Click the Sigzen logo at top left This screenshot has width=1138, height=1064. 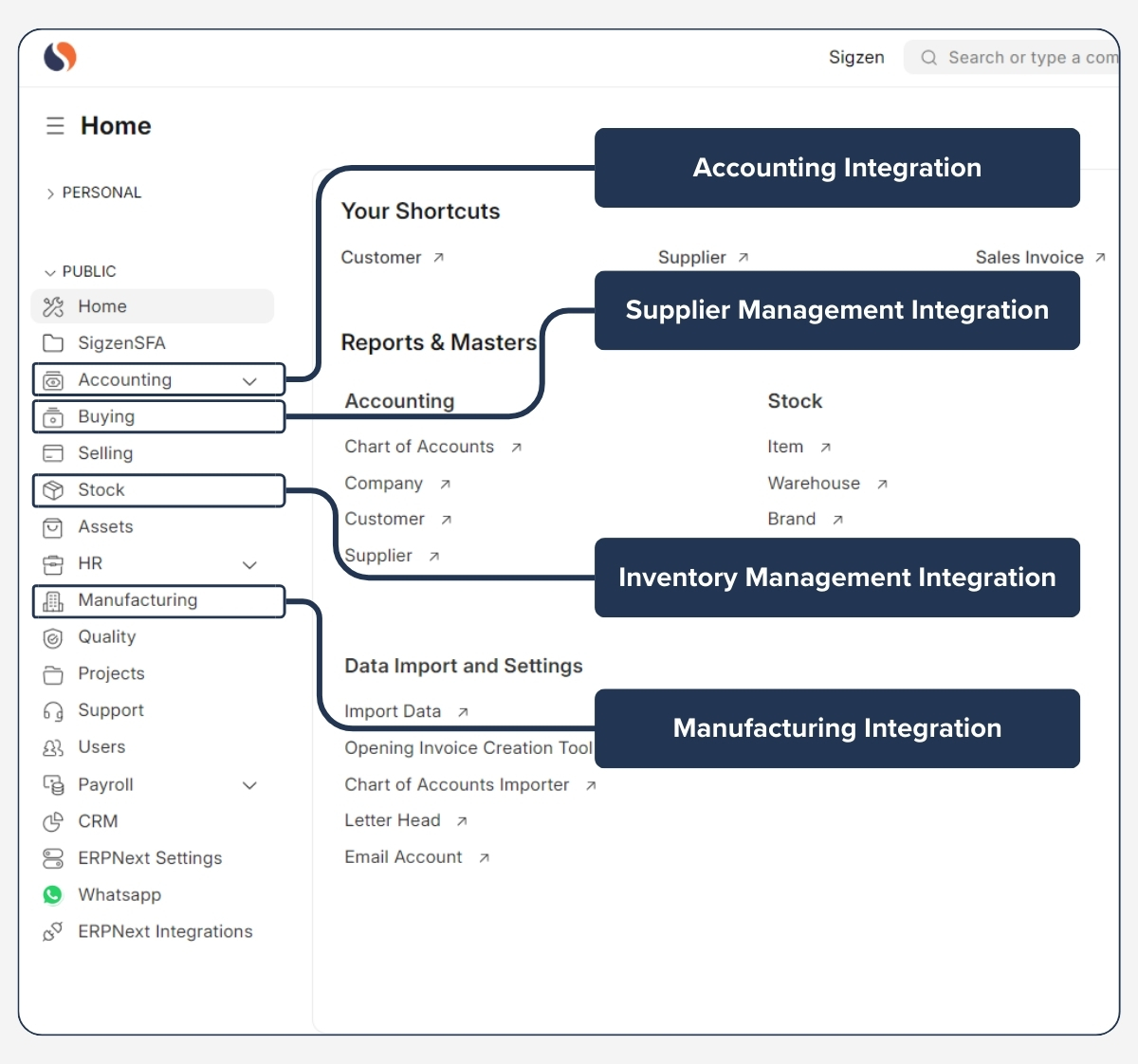pos(57,57)
